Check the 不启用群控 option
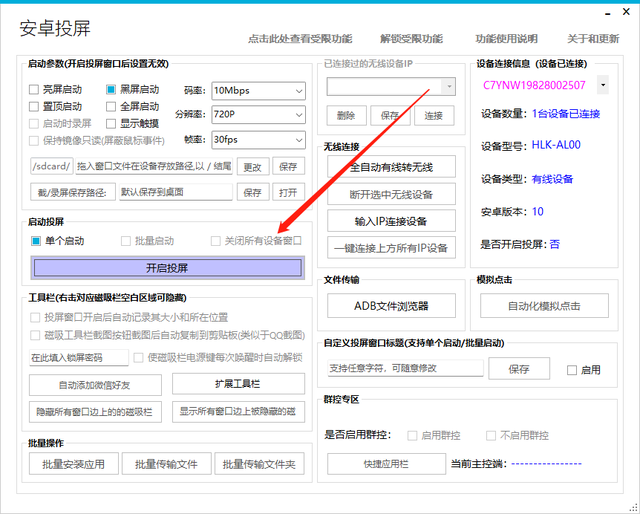Viewport: 640px width, 514px height. 491,436
